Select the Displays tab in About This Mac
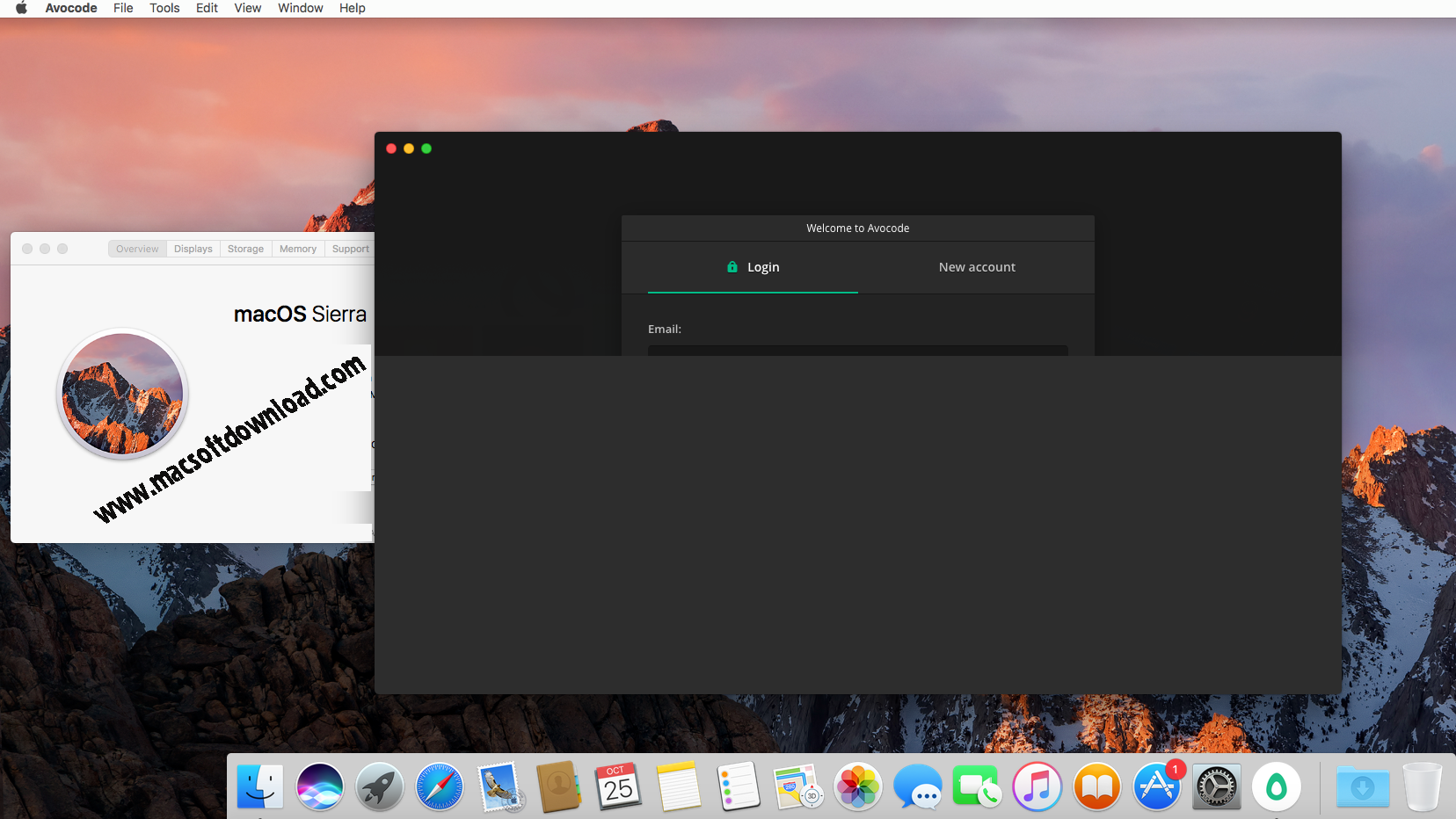 click(193, 249)
